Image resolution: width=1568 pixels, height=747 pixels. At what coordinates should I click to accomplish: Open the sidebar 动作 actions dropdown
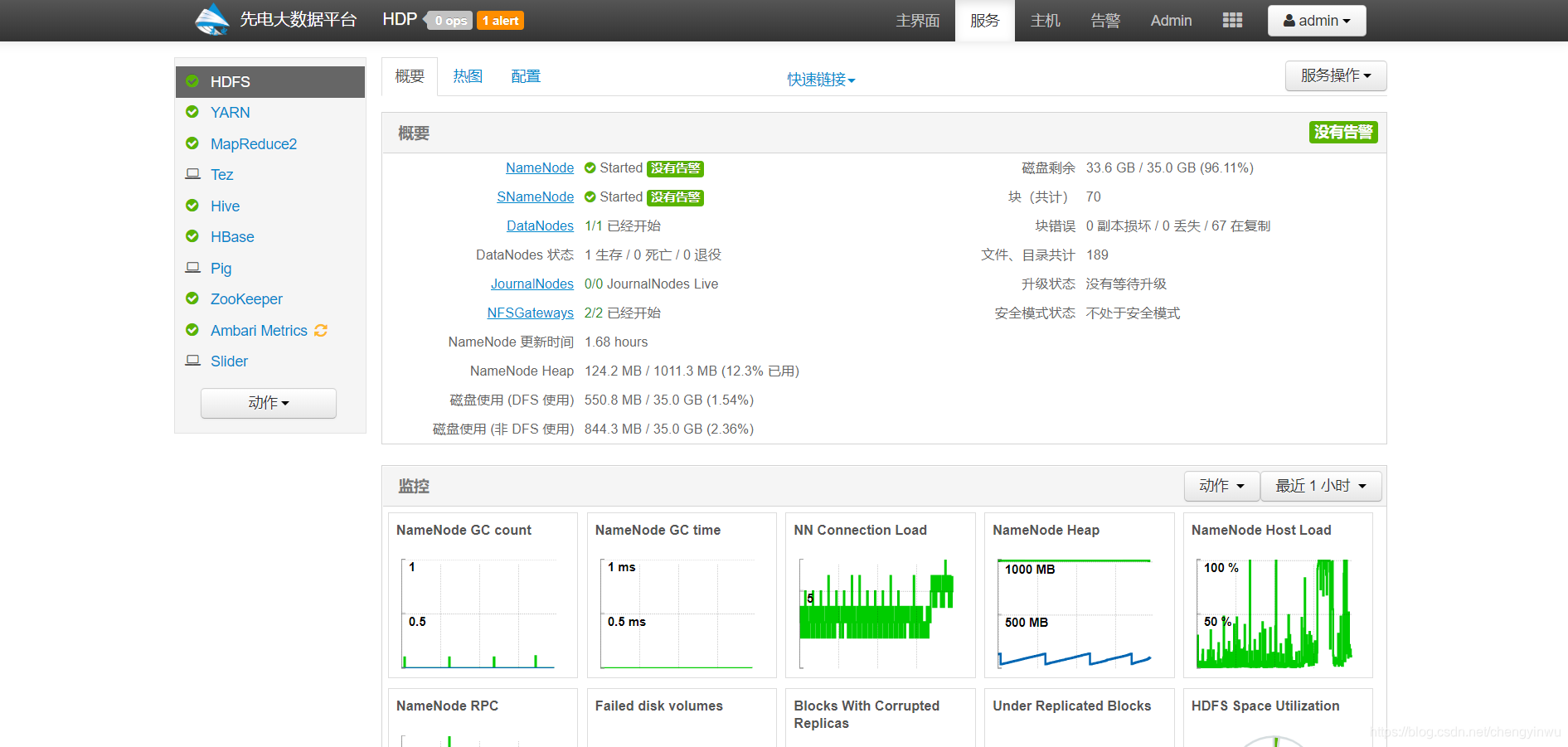pos(269,403)
